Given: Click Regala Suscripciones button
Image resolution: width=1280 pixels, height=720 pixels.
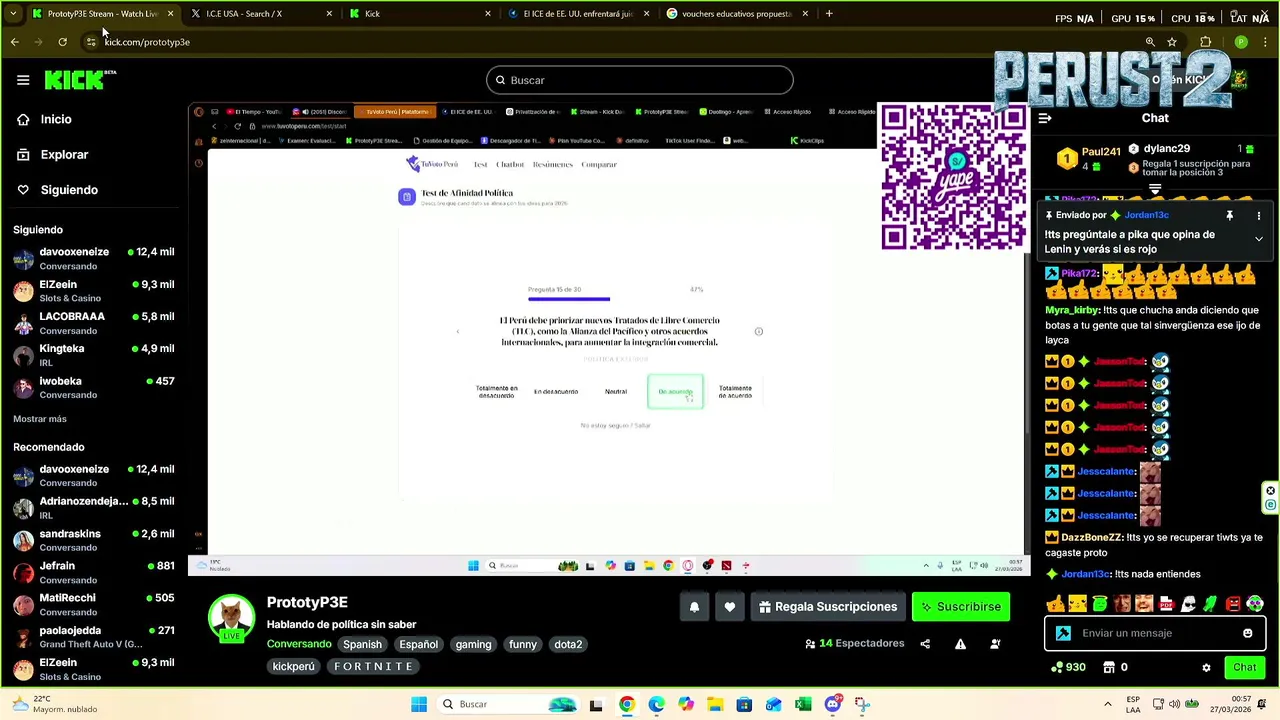Looking at the screenshot, I should [x=828, y=607].
